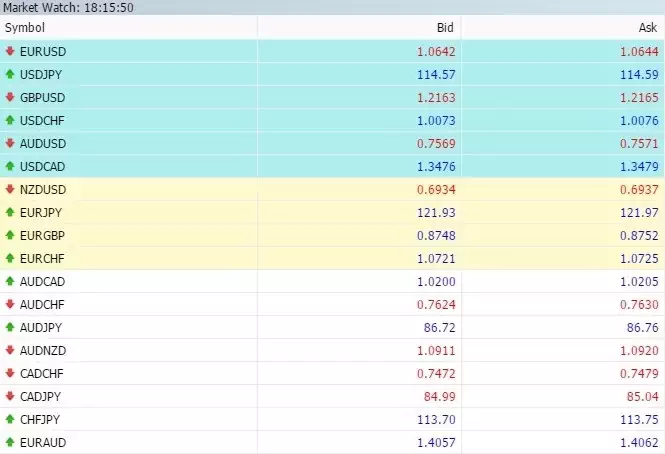Click the red down arrow beside CADCHF
This screenshot has height=454, width=665.
[x=10, y=373]
